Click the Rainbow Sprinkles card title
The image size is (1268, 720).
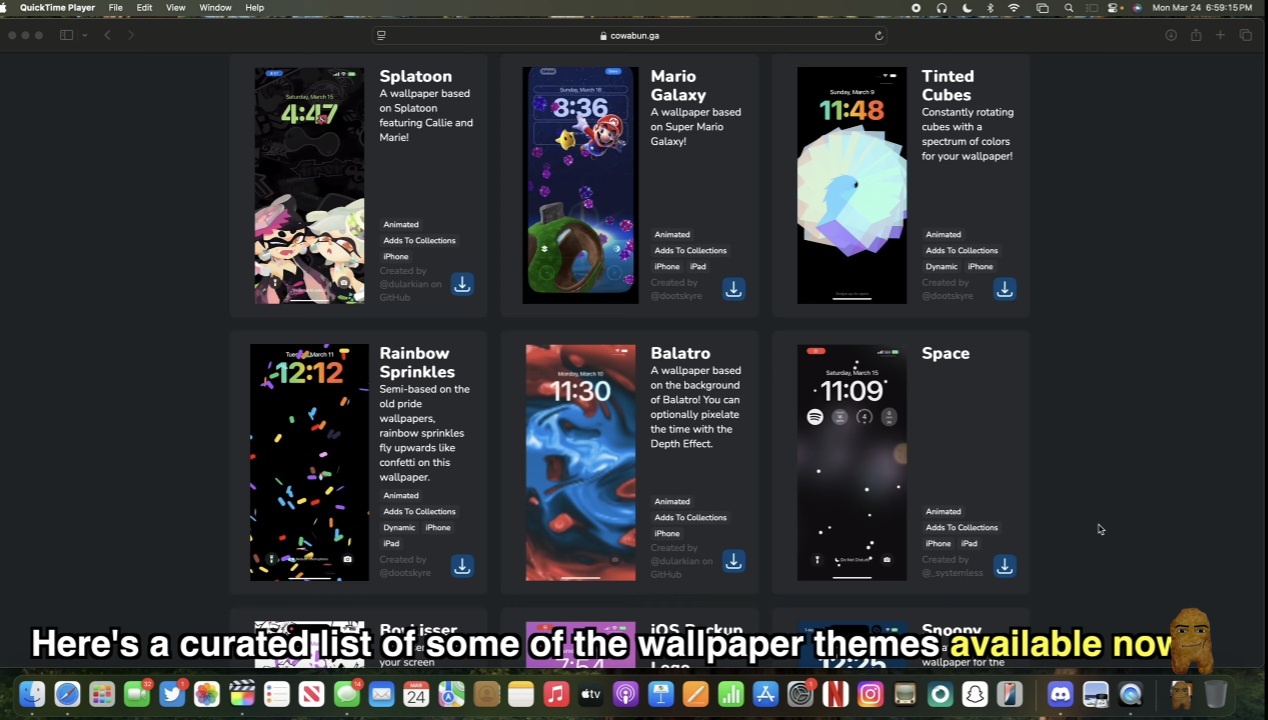(x=417, y=362)
